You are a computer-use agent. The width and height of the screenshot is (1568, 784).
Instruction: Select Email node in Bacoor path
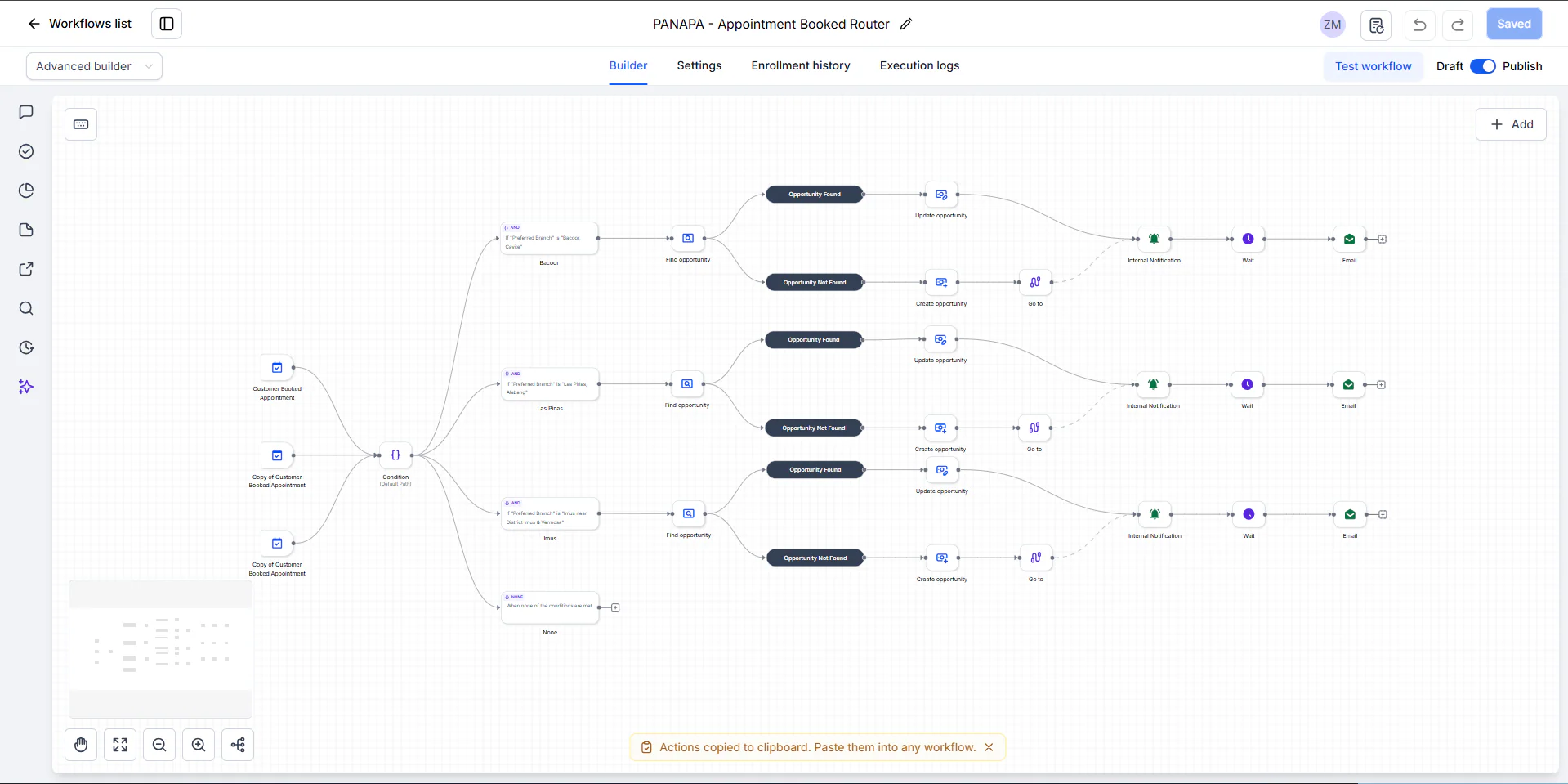1349,240
